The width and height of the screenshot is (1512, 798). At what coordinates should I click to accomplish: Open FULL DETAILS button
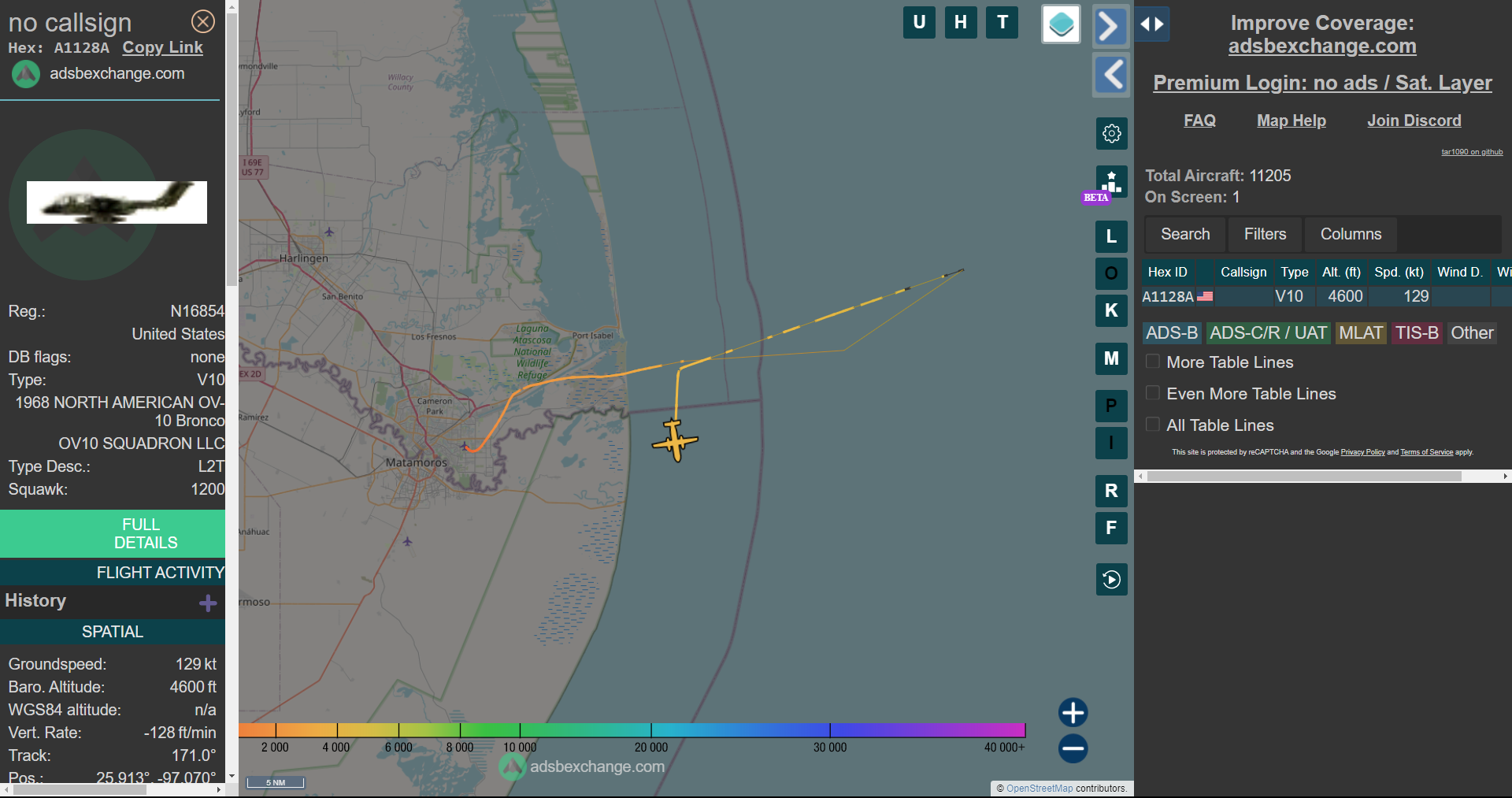point(113,533)
